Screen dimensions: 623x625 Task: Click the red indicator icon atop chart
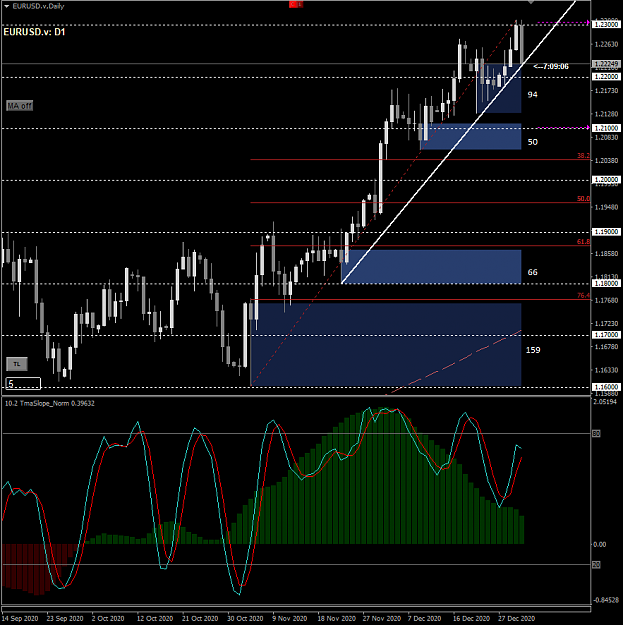(296, 4)
